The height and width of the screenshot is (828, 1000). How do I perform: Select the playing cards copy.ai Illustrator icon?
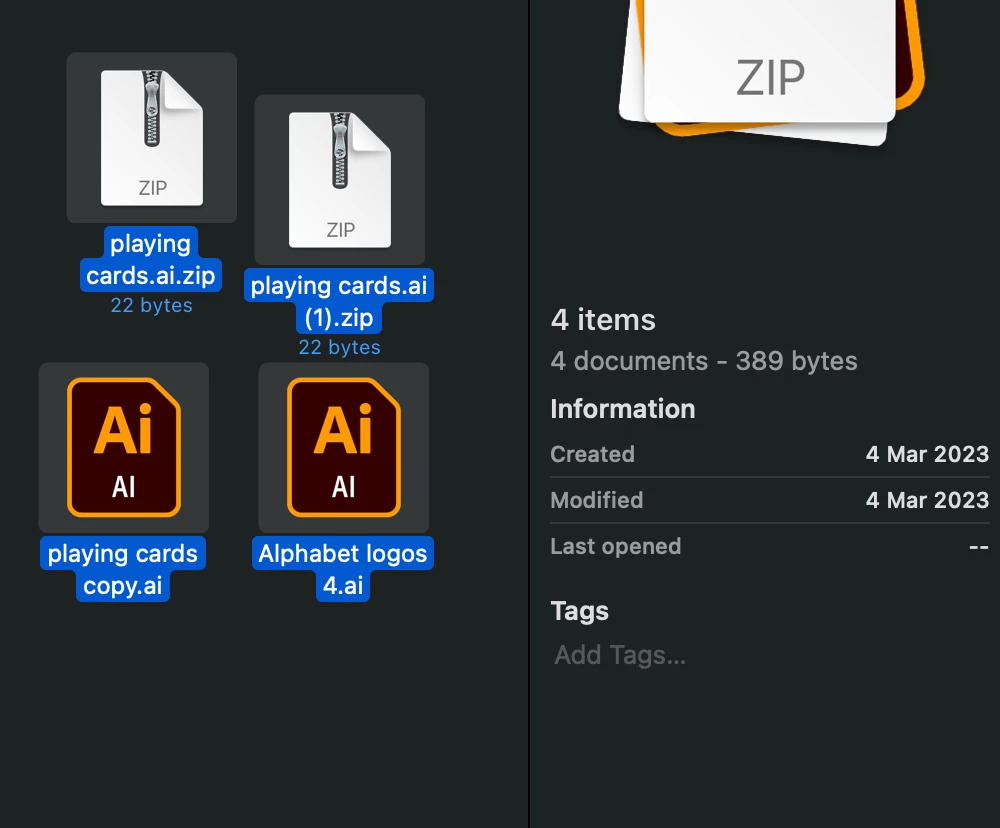[x=124, y=447]
